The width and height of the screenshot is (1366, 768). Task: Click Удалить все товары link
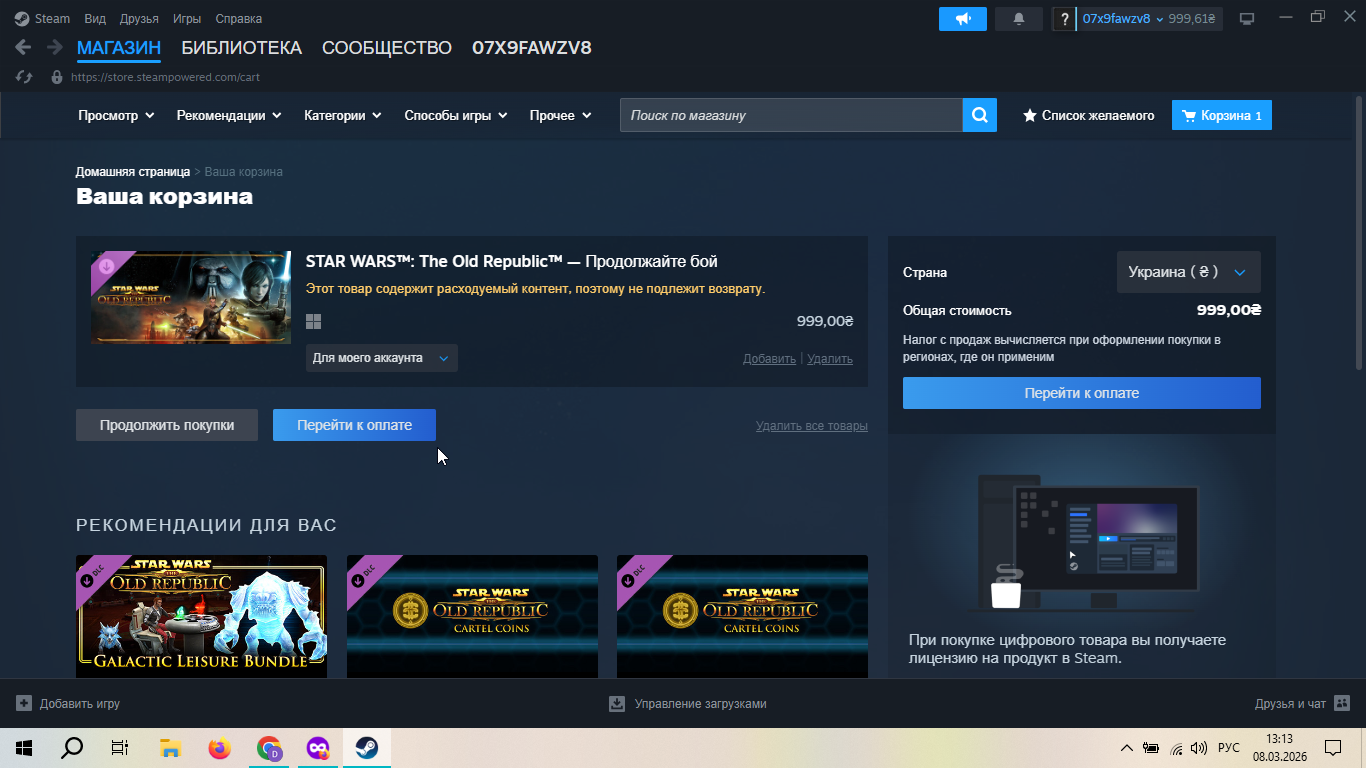tap(812, 426)
